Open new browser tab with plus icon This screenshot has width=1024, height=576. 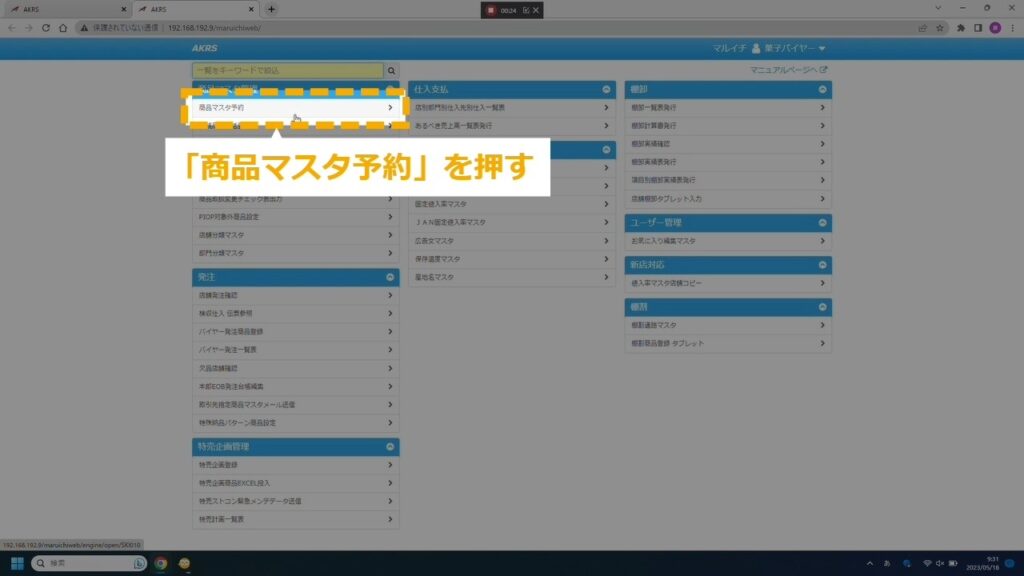click(x=271, y=9)
